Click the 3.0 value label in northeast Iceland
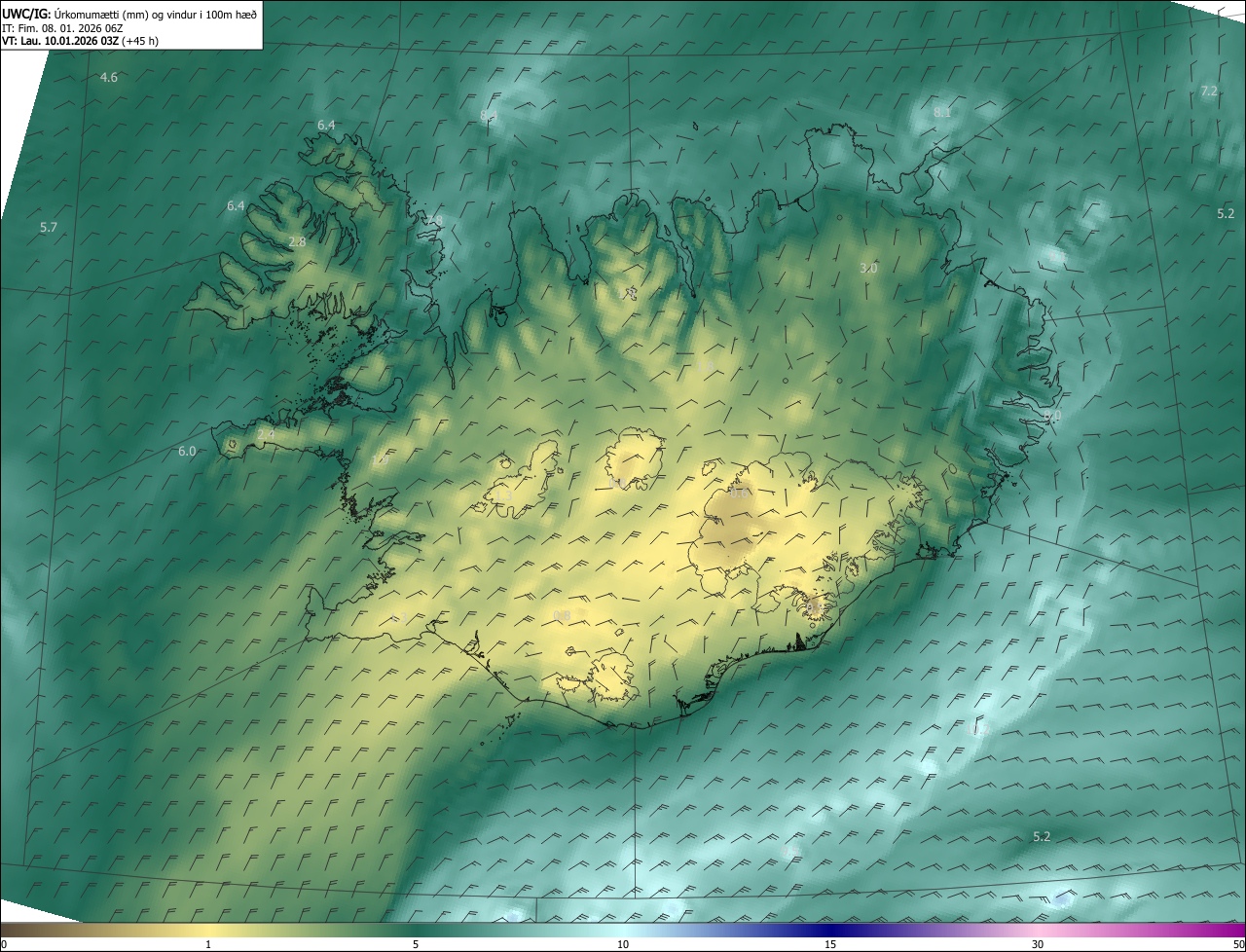 pyautogui.click(x=869, y=268)
